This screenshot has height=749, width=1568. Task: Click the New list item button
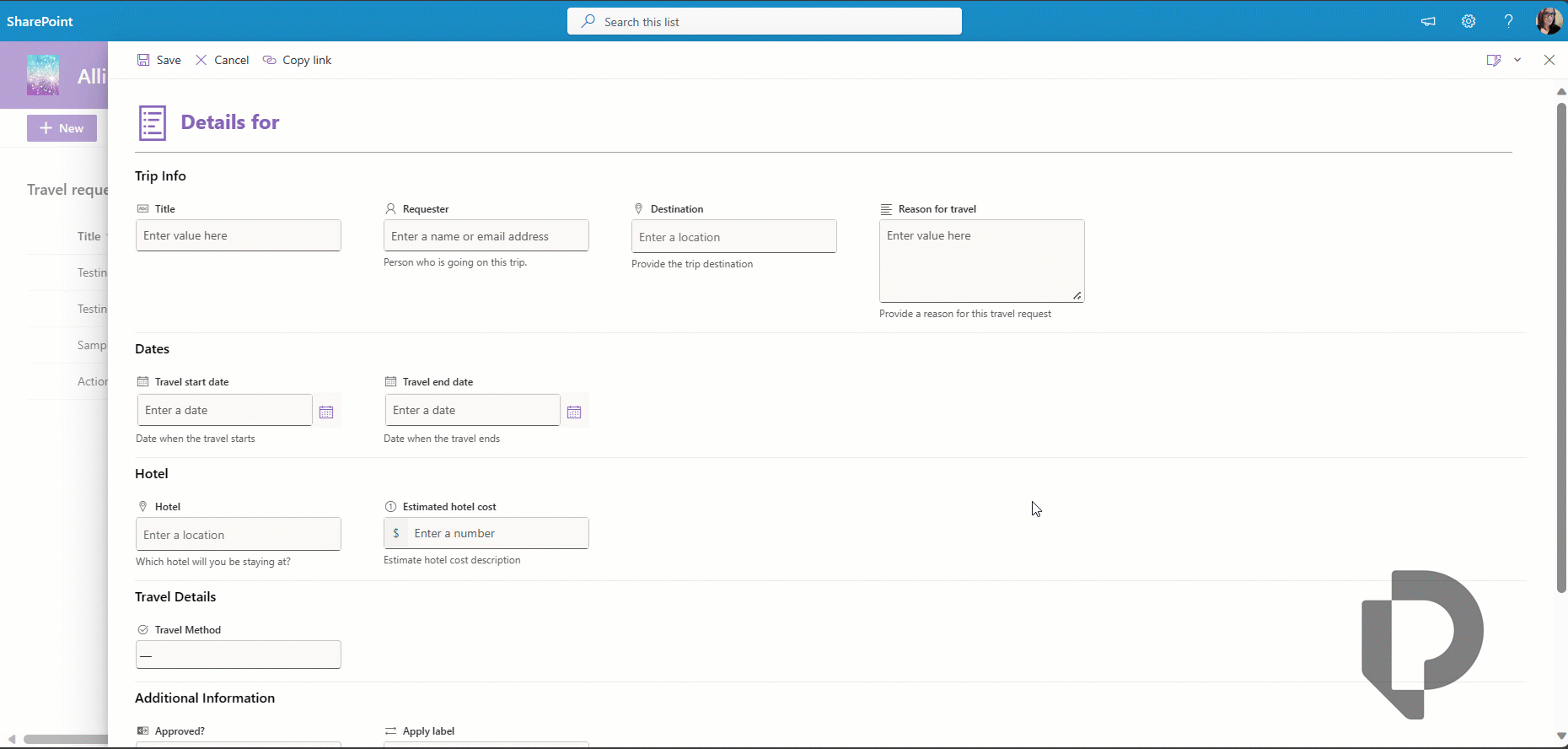[x=62, y=128]
